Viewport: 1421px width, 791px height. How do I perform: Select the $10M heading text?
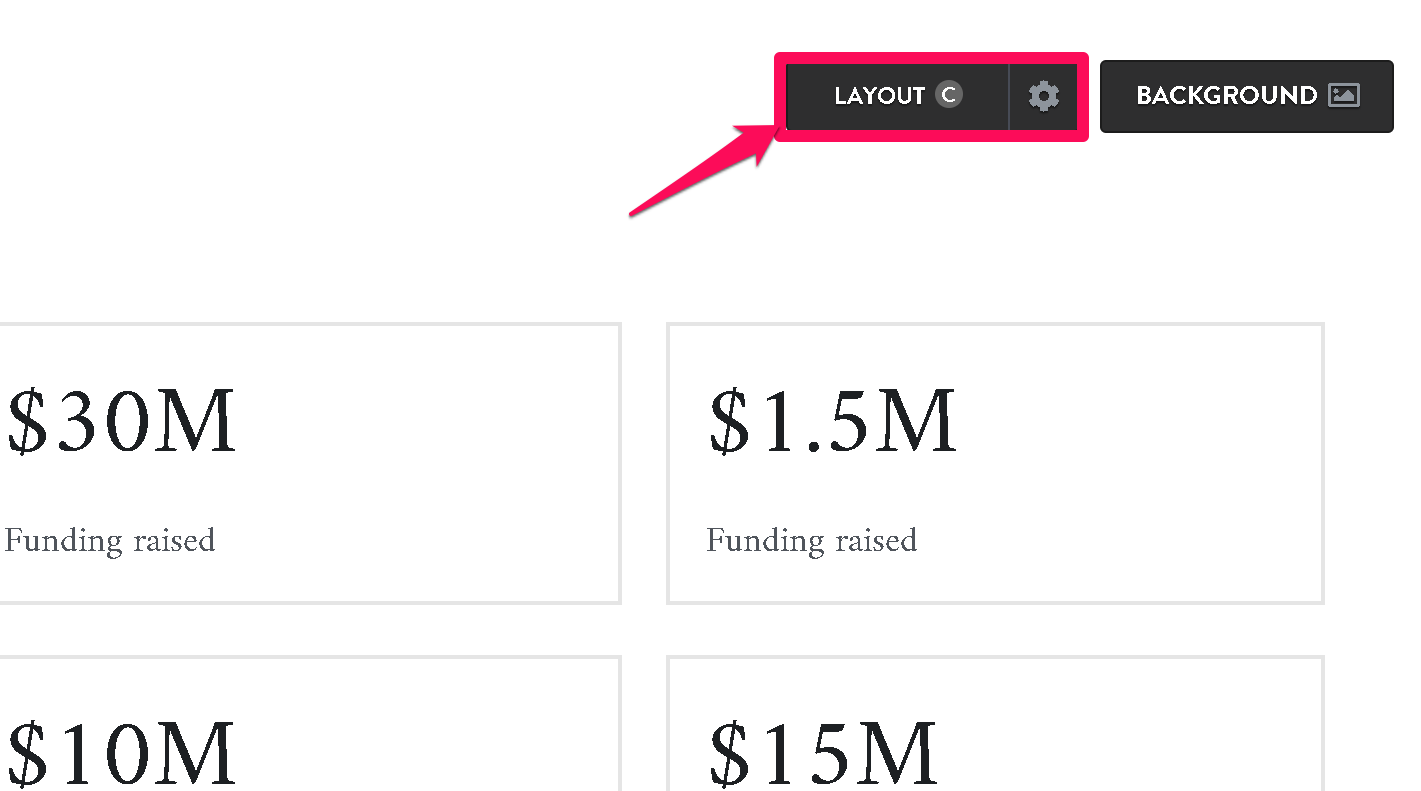[x=121, y=753]
